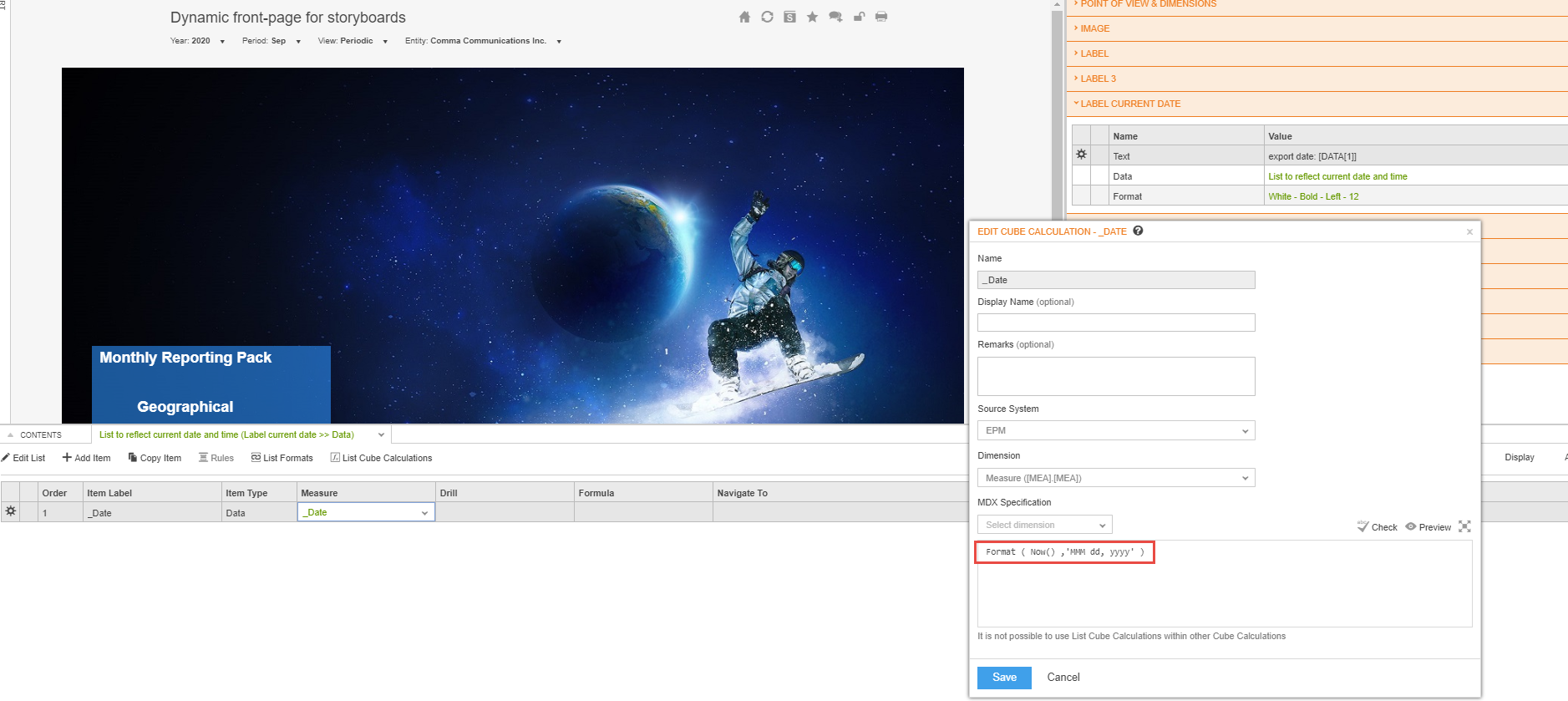The image size is (1568, 701).
Task: Open the S storyboard icon
Action: tap(789, 17)
